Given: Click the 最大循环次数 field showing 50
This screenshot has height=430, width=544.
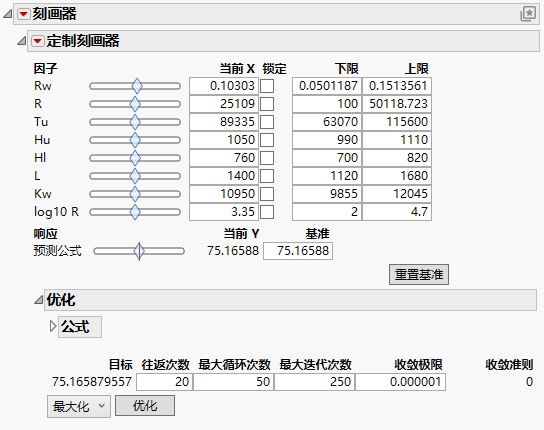Looking at the screenshot, I should [x=233, y=382].
